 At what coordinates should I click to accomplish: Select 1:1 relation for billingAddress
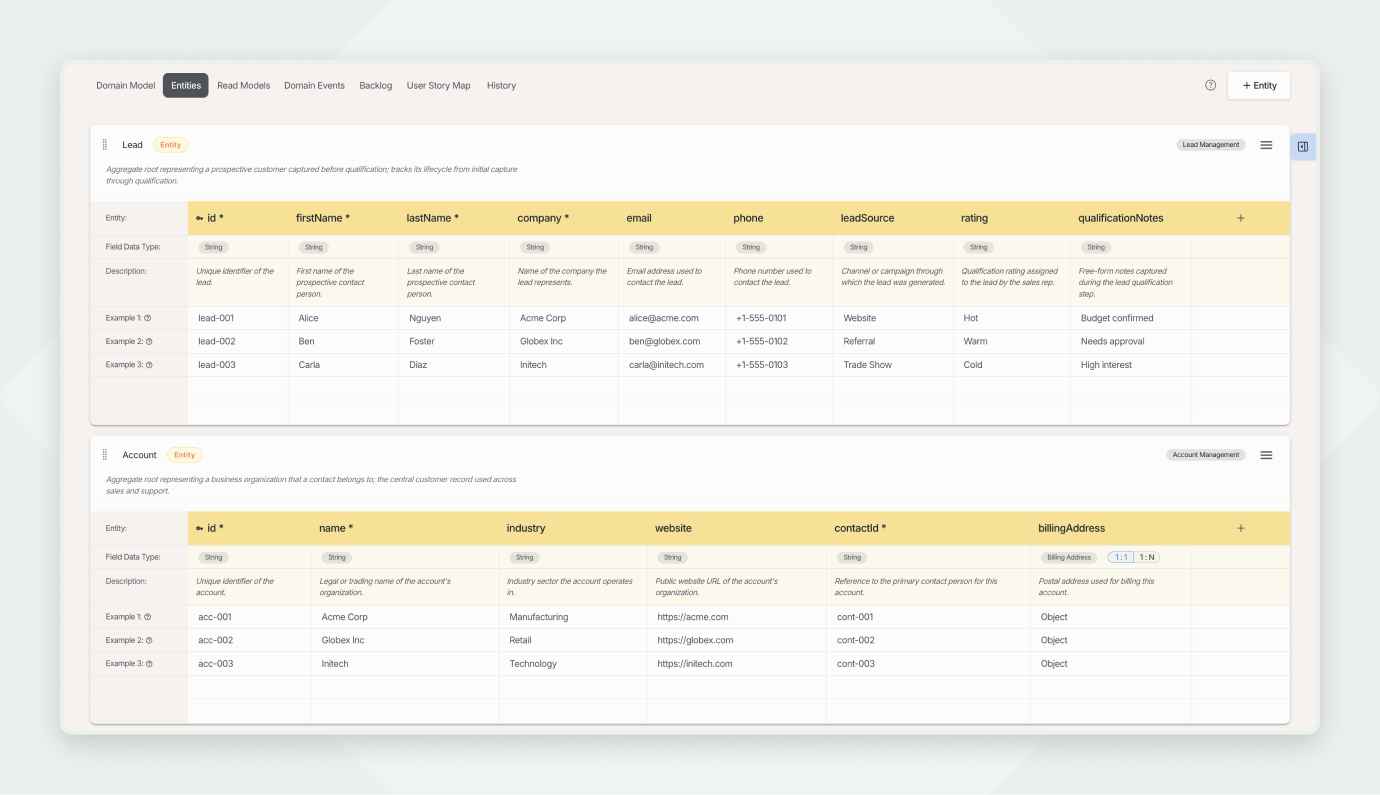[x=1121, y=557]
